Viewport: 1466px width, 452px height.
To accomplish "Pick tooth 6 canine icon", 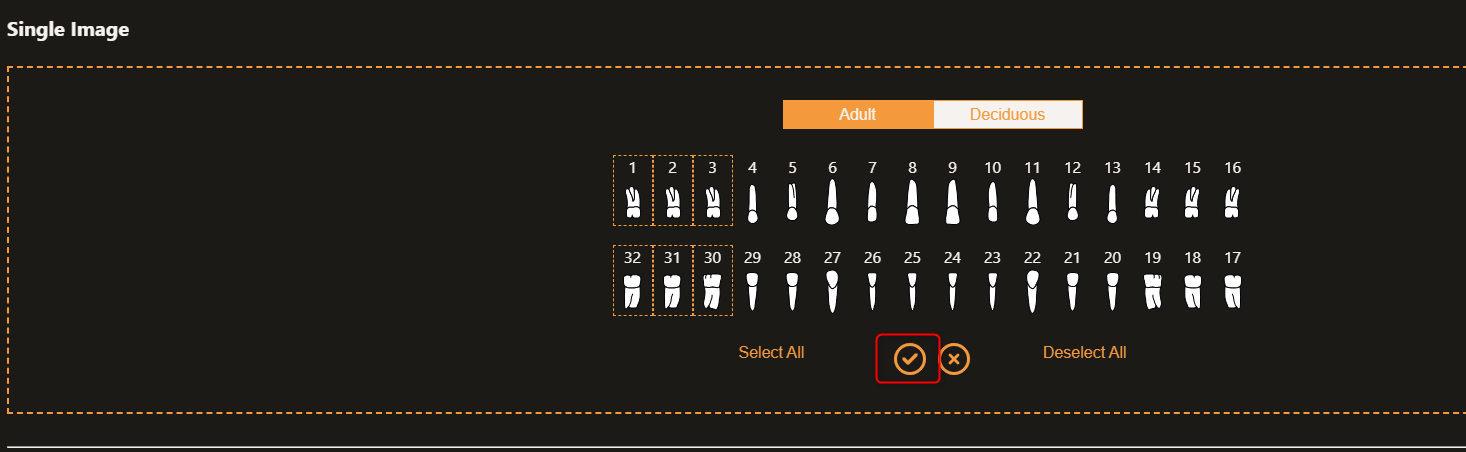I will pos(832,201).
